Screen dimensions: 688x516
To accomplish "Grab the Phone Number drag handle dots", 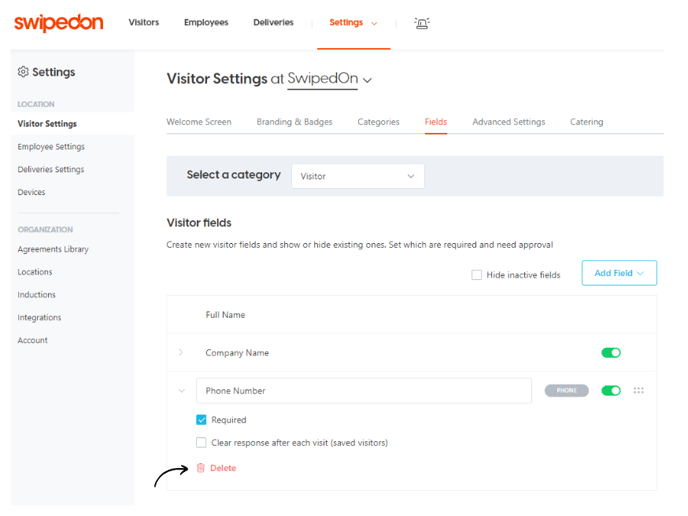I will [638, 391].
